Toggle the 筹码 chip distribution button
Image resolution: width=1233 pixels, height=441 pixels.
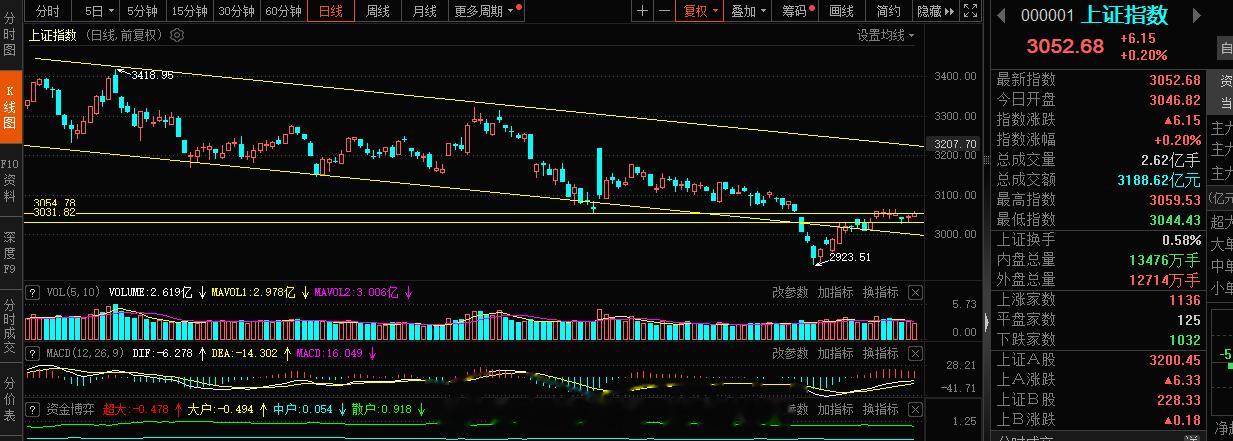coord(797,11)
